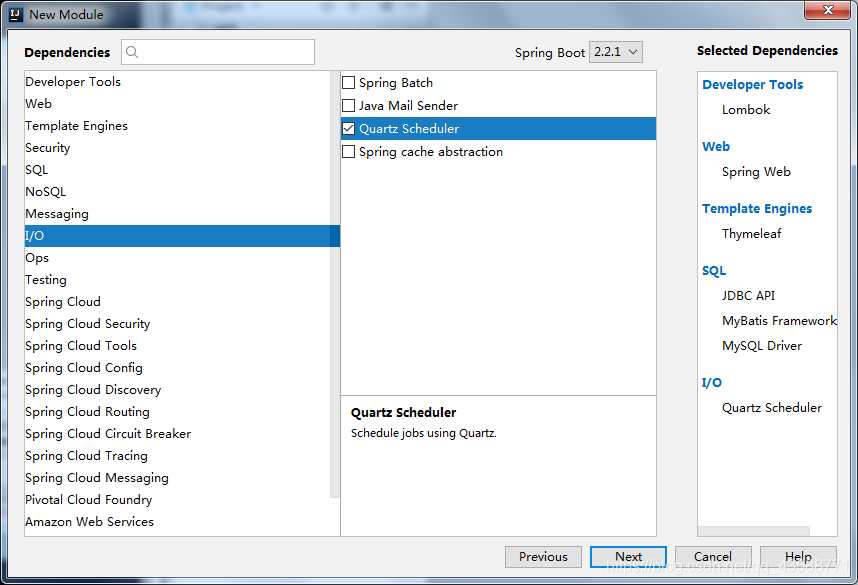858x585 pixels.
Task: Enable the Java Mail Sender checkbox
Action: tap(349, 106)
